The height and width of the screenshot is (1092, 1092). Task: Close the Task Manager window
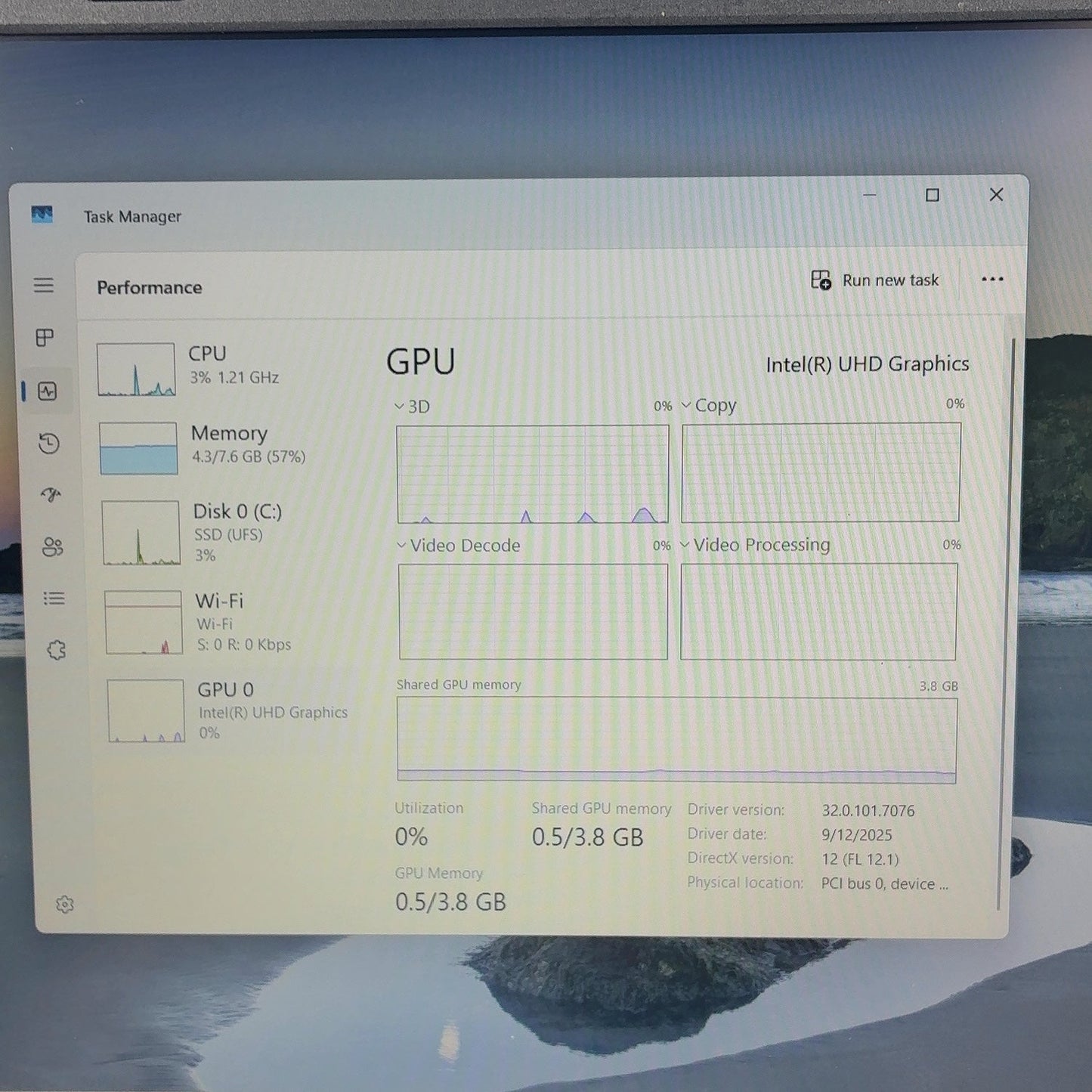(x=997, y=195)
